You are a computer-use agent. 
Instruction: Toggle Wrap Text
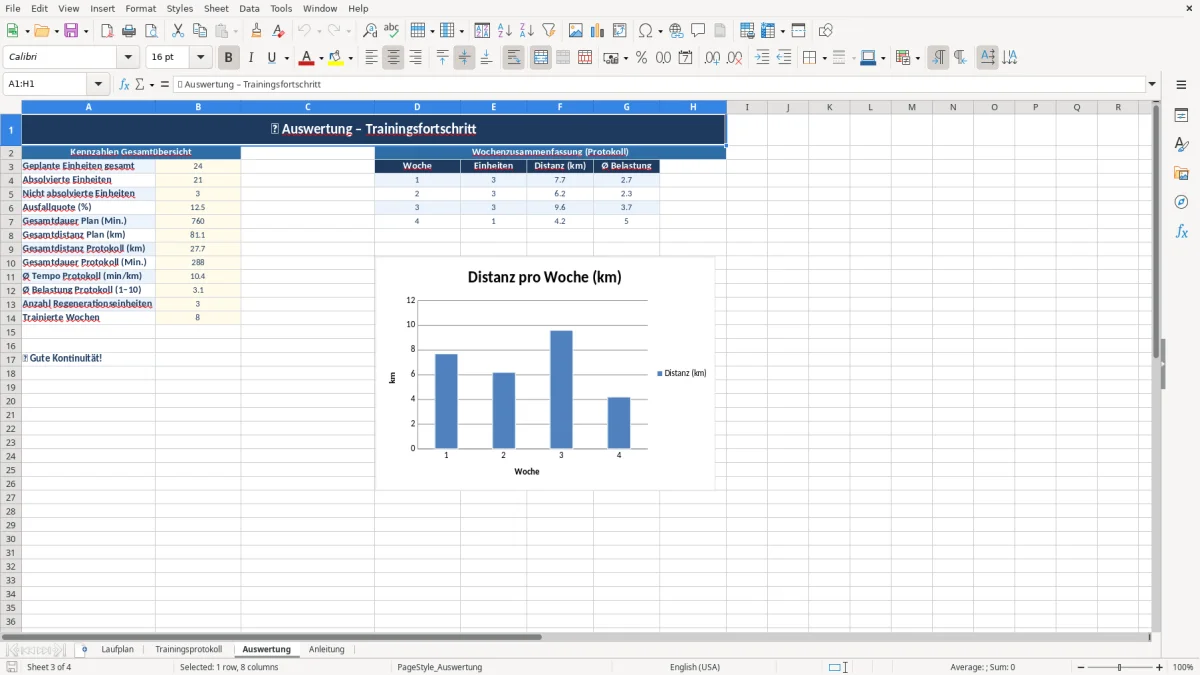pyautogui.click(x=513, y=58)
